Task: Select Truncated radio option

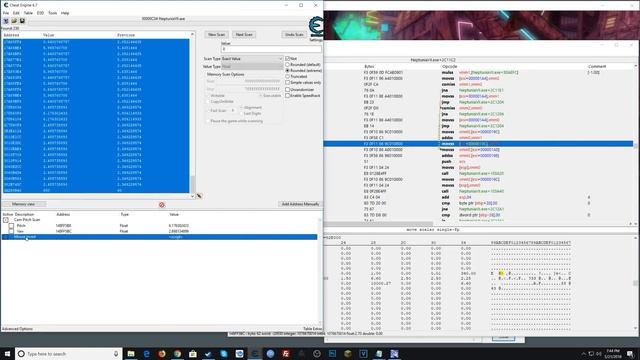Action: click(288, 76)
